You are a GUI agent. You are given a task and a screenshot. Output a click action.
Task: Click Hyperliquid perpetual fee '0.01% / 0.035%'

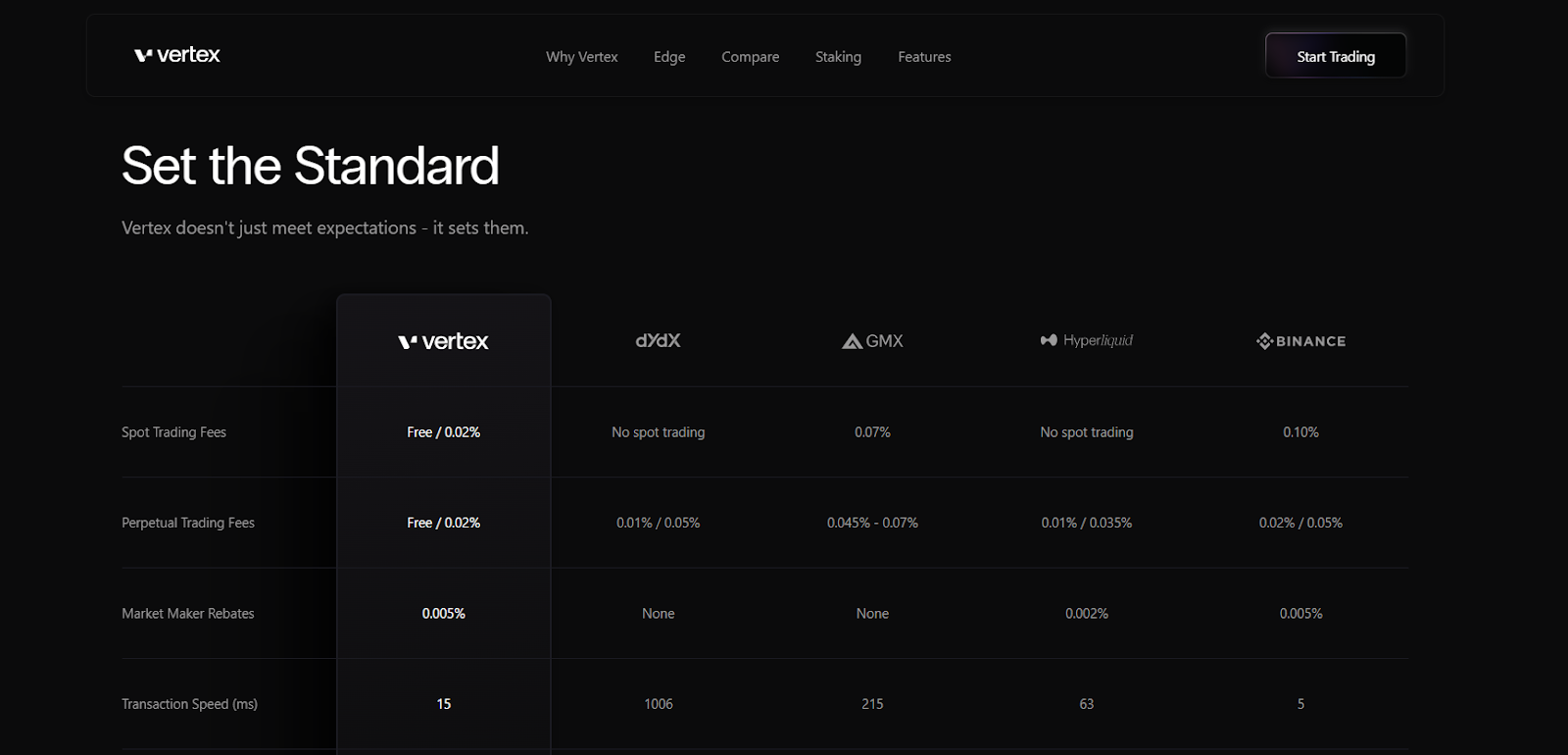coord(1087,523)
